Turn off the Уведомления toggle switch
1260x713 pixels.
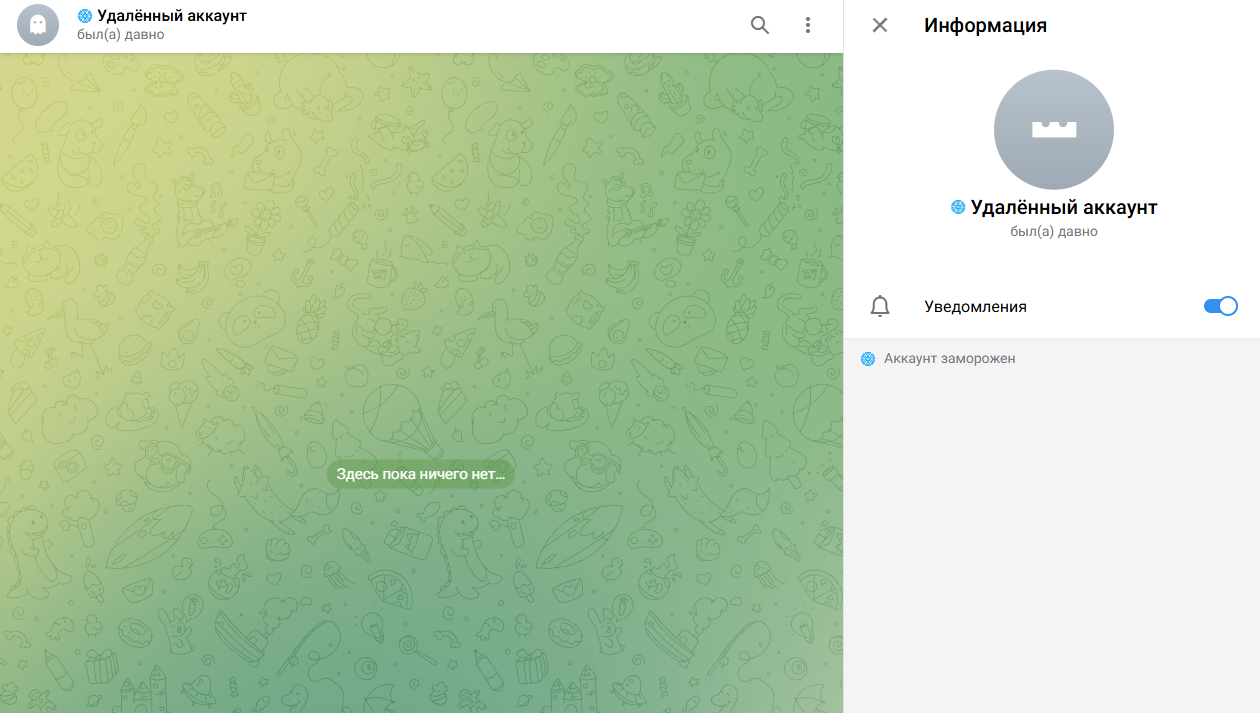pyautogui.click(x=1220, y=307)
